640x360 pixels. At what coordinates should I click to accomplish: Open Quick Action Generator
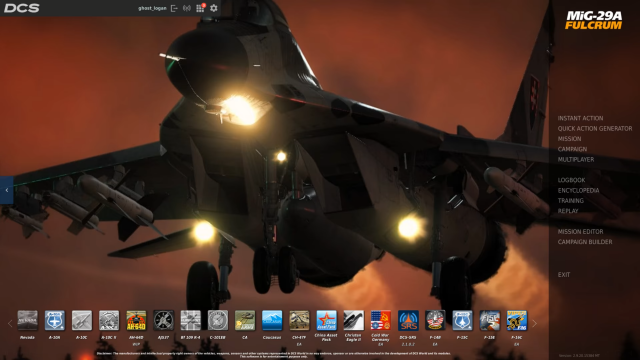[595, 128]
